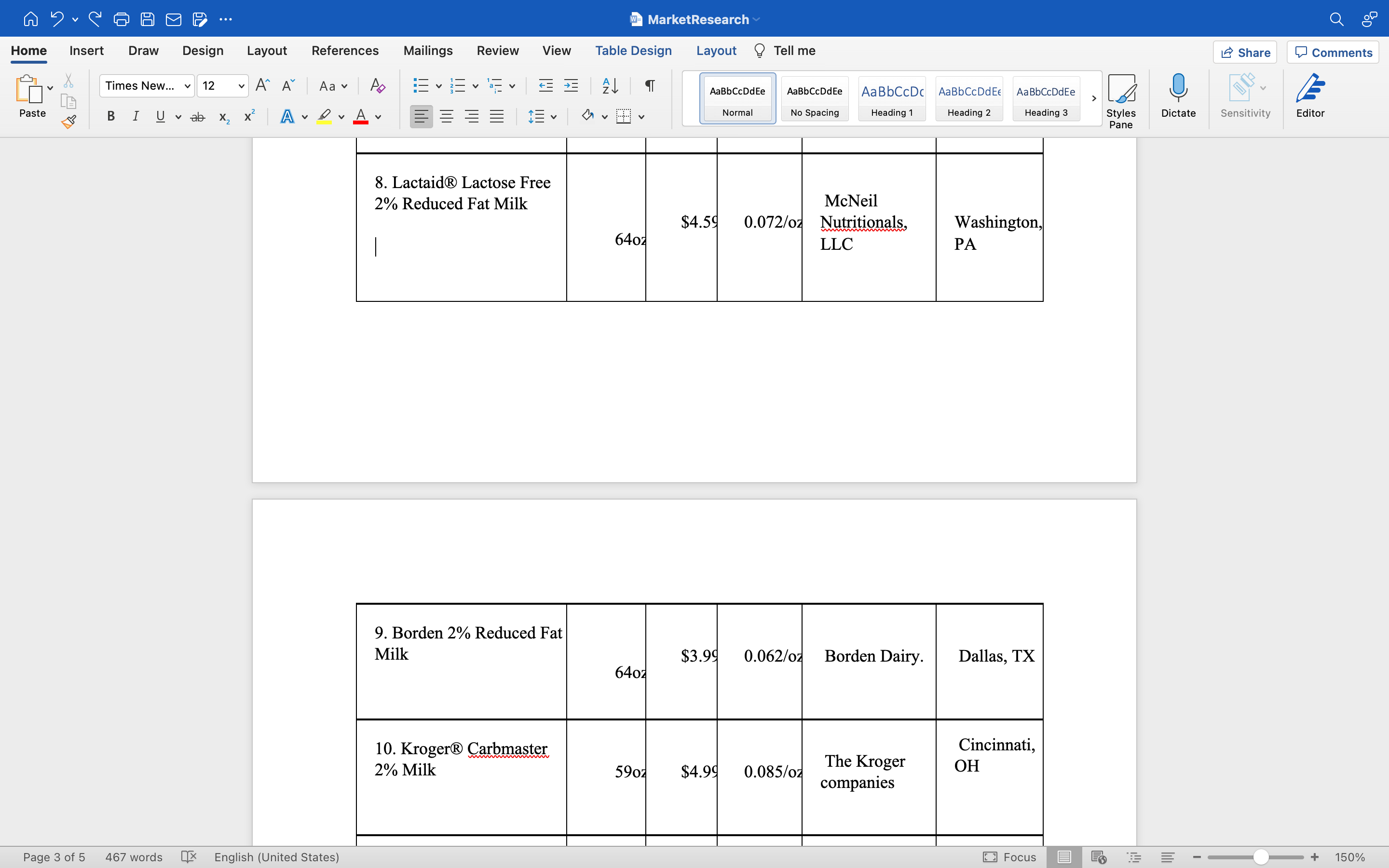This screenshot has width=1389, height=868.
Task: Open the Comments button
Action: tap(1333, 52)
